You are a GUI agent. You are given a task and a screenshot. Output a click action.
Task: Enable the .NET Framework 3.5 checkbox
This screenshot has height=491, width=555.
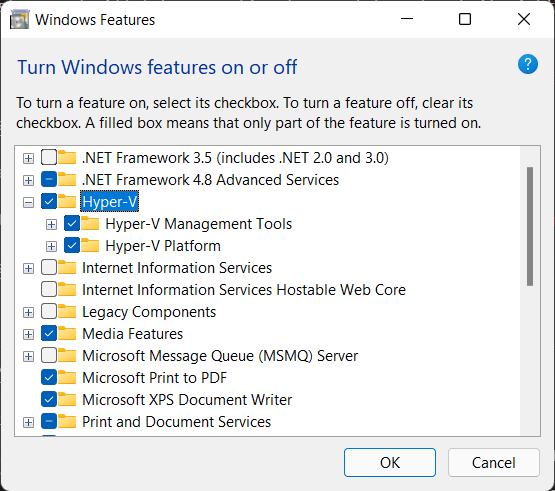49,158
